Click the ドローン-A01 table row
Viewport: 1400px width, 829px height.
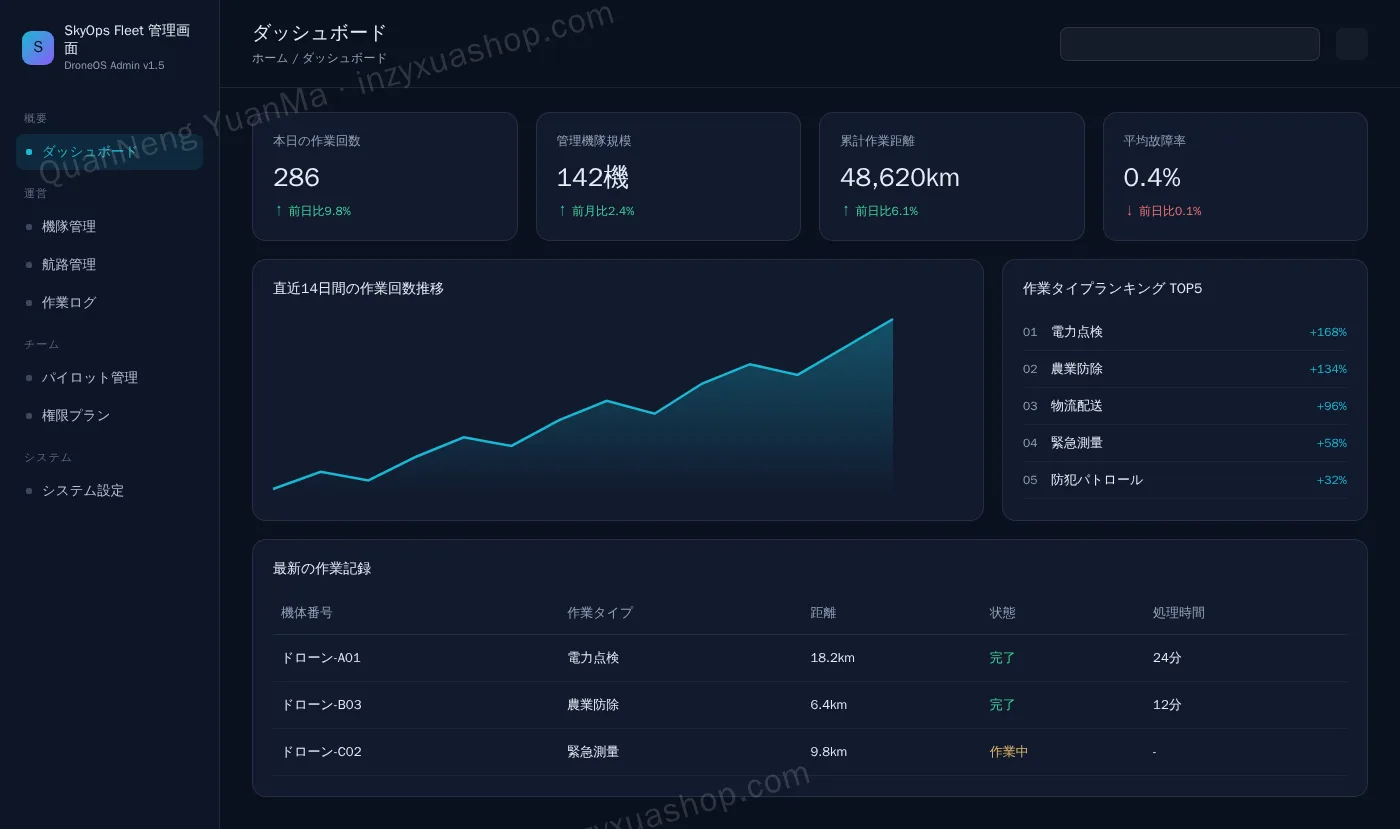[810, 658]
